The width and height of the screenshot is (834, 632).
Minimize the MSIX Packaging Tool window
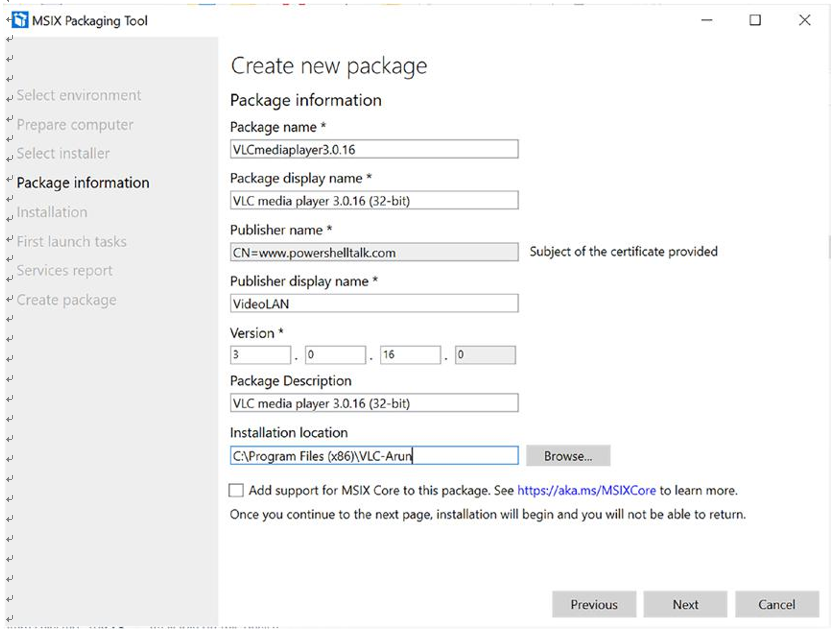(706, 20)
